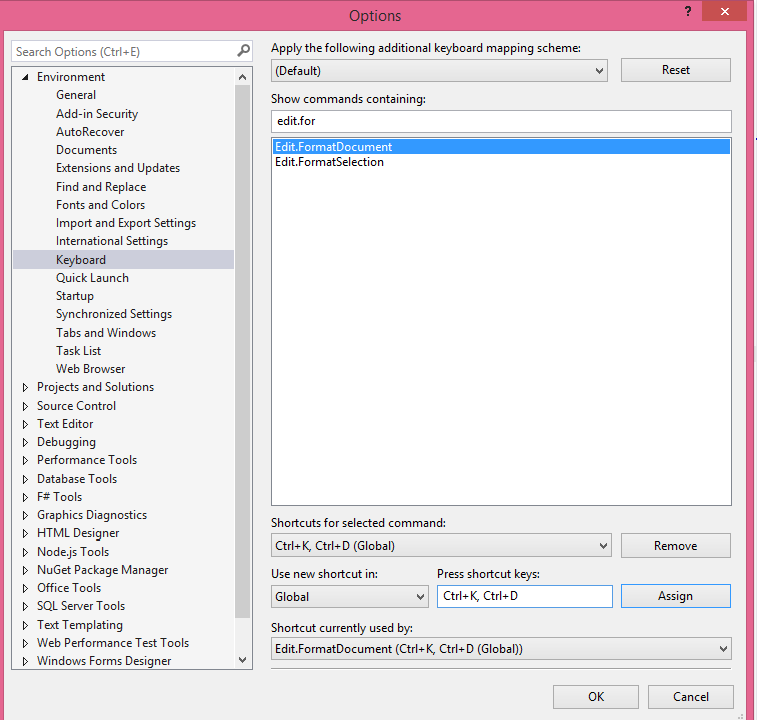757x720 pixels.
Task: Click the help question mark icon
Action: coord(688,11)
